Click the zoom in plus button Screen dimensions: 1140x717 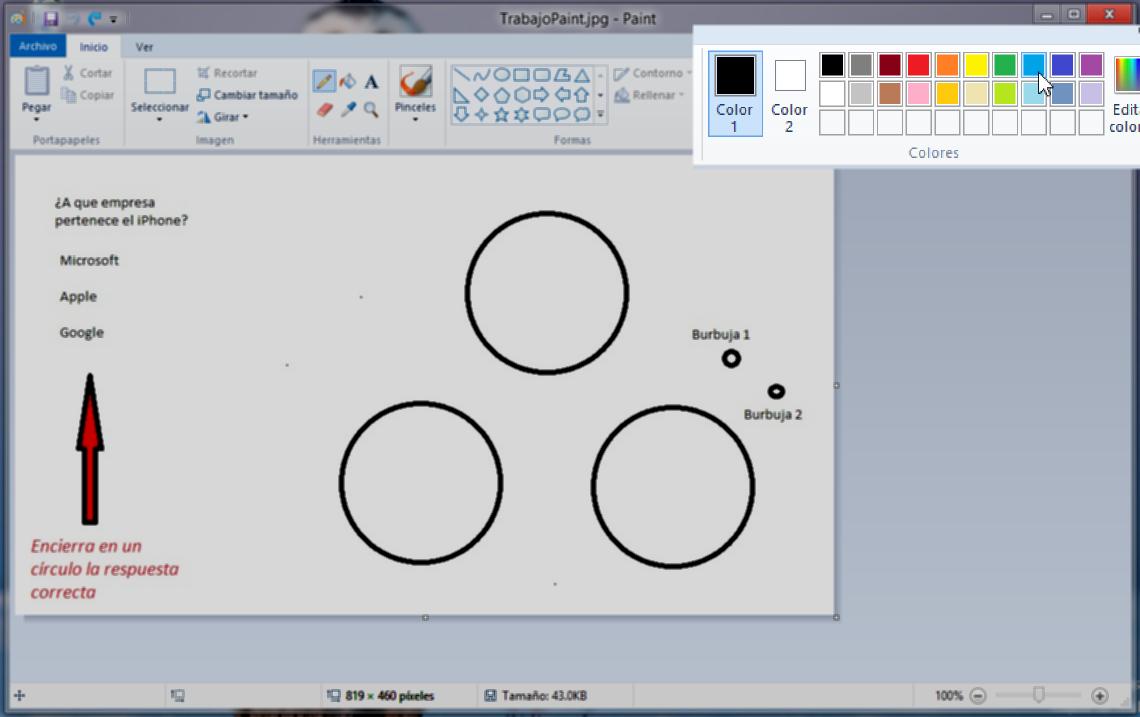point(1100,695)
